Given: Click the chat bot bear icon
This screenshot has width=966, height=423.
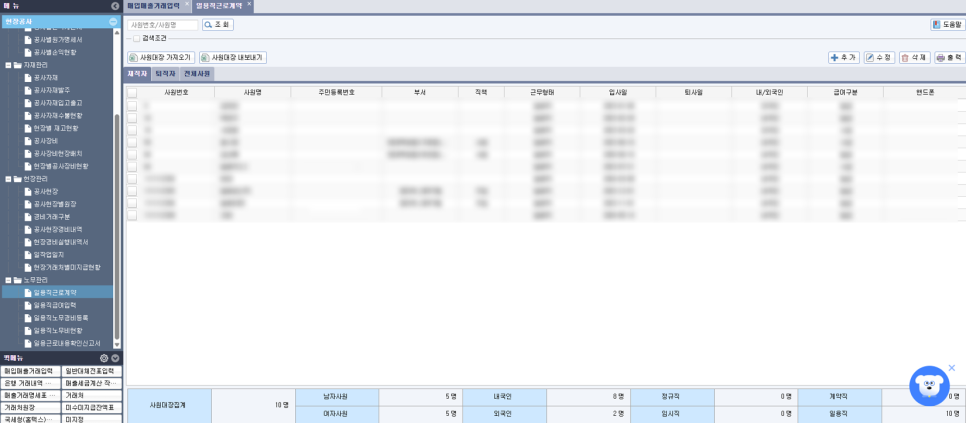Looking at the screenshot, I should pyautogui.click(x=929, y=385).
